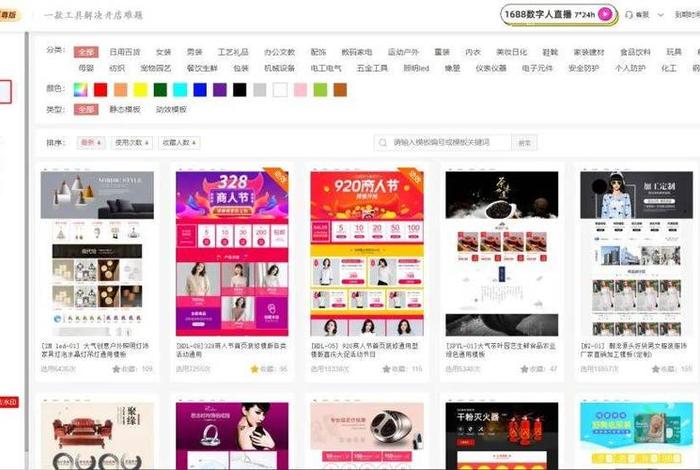The height and width of the screenshot is (470, 700).
Task: Filter by 机械设备 category
Action: click(279, 68)
